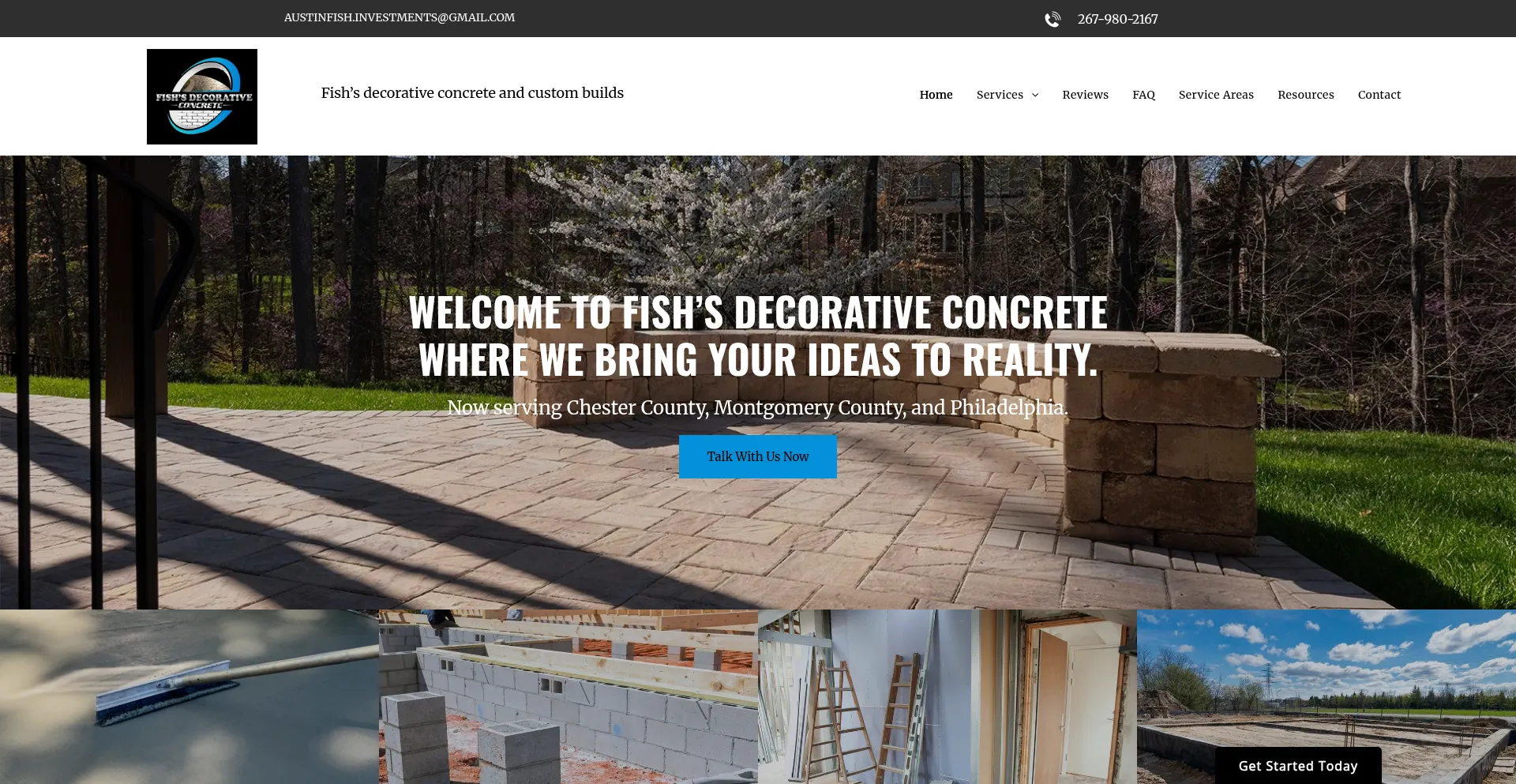Open the Resources menu item
The image size is (1516, 784).
tap(1306, 95)
